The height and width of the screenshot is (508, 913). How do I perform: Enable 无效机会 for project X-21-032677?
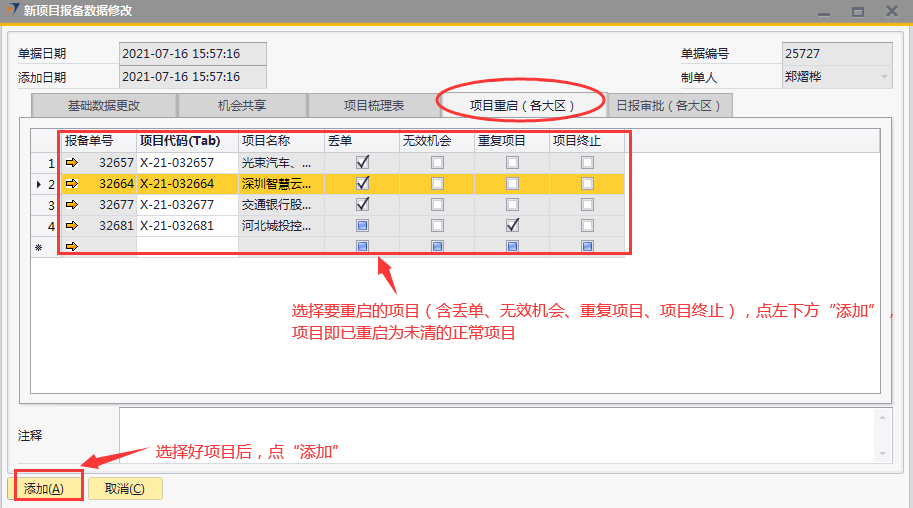point(437,204)
